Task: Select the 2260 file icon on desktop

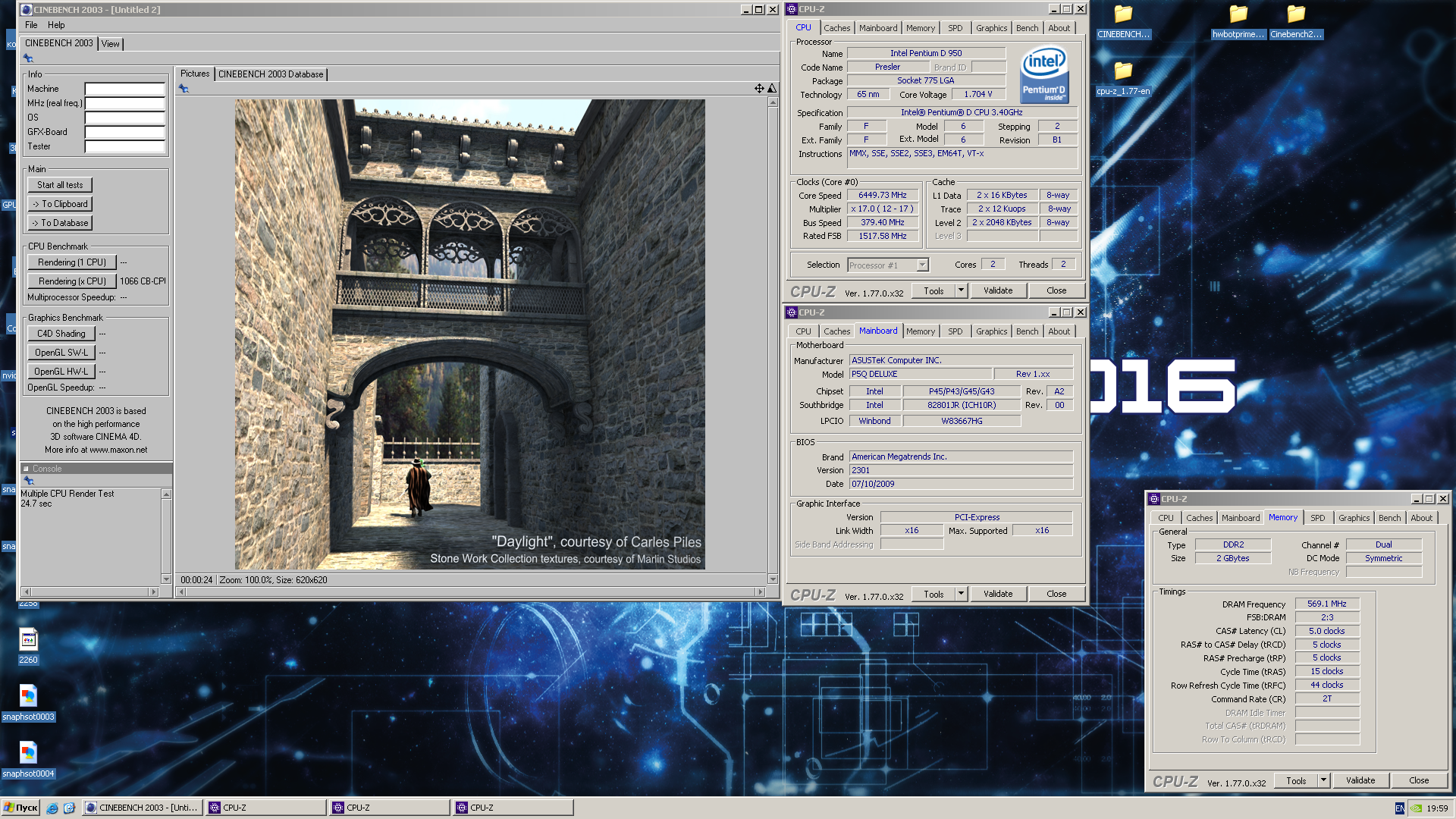Action: 28,647
